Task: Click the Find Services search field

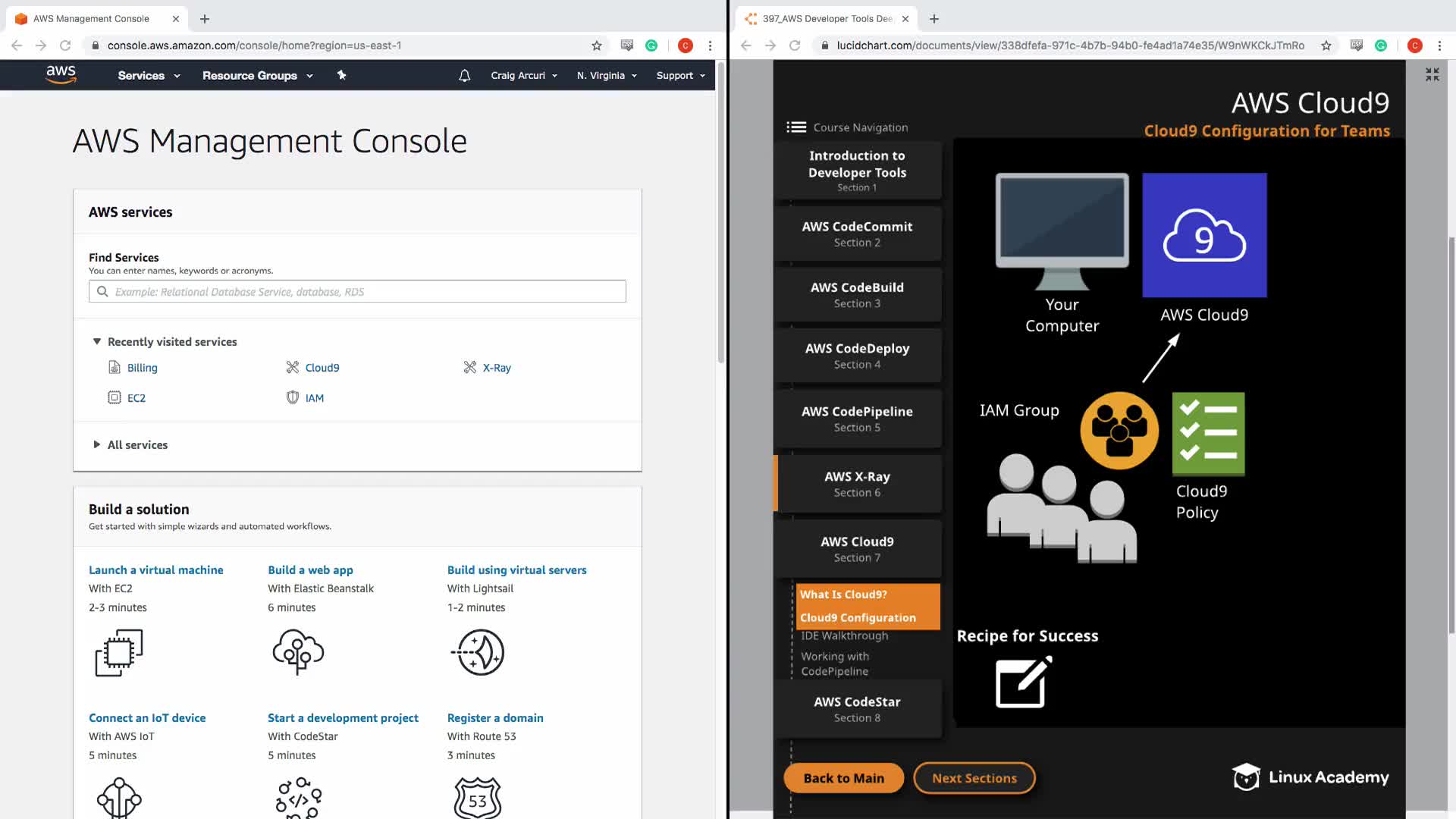Action: click(x=357, y=292)
